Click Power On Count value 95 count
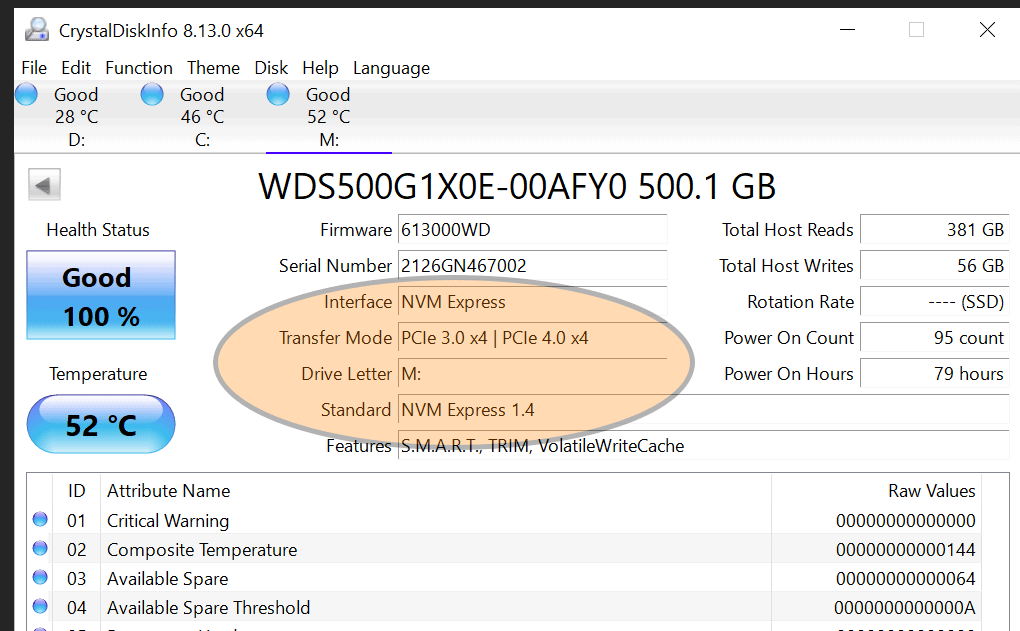Viewport: 1020px width, 631px height. [x=935, y=338]
